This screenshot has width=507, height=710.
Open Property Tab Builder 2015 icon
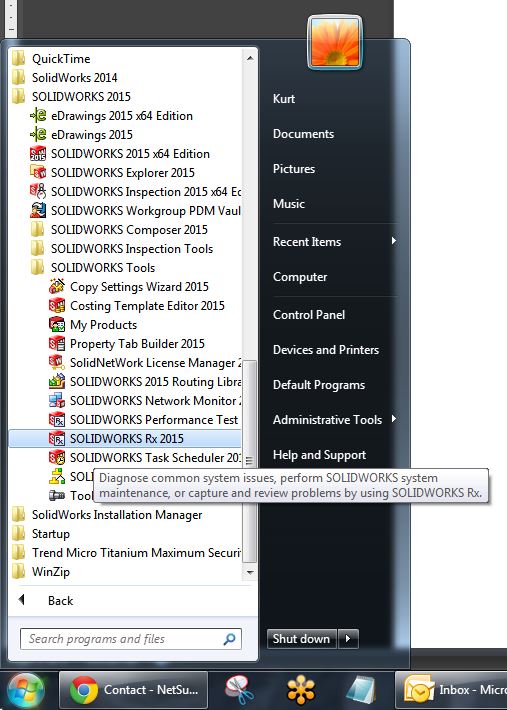coord(57,344)
